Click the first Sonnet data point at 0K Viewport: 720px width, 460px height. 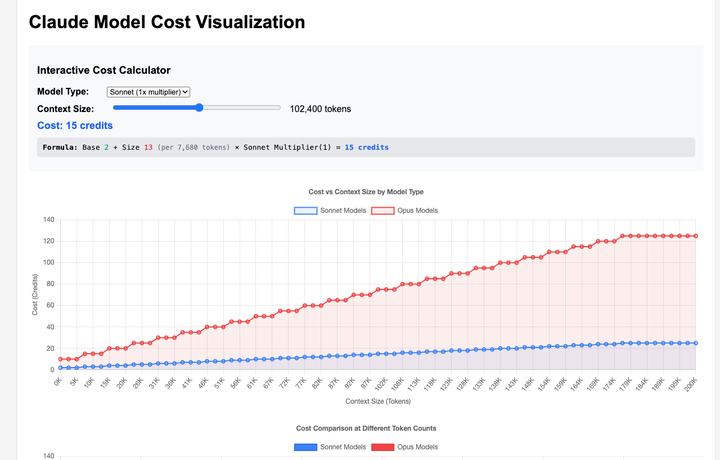click(x=60, y=368)
